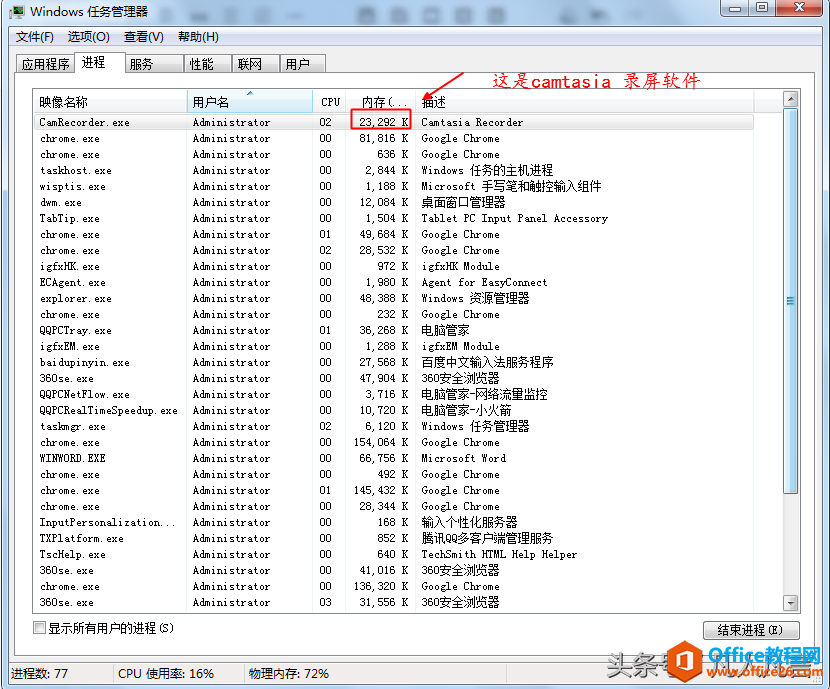
Task: Select the igfxEM.exe process
Action: [394, 347]
